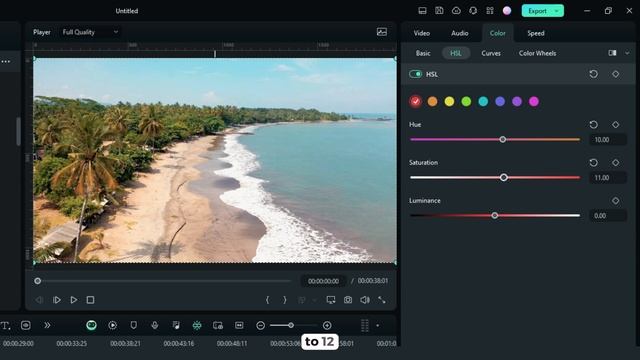The width and height of the screenshot is (640, 360).
Task: Select the cyan HSL color swatch
Action: [483, 101]
